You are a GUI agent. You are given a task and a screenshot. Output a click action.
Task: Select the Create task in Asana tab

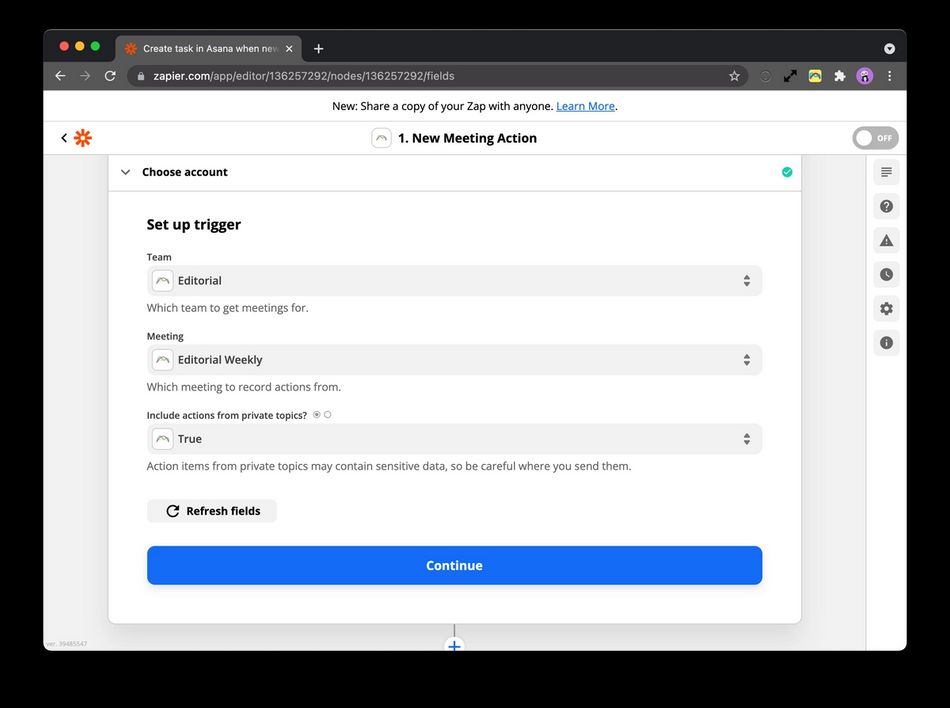(208, 48)
